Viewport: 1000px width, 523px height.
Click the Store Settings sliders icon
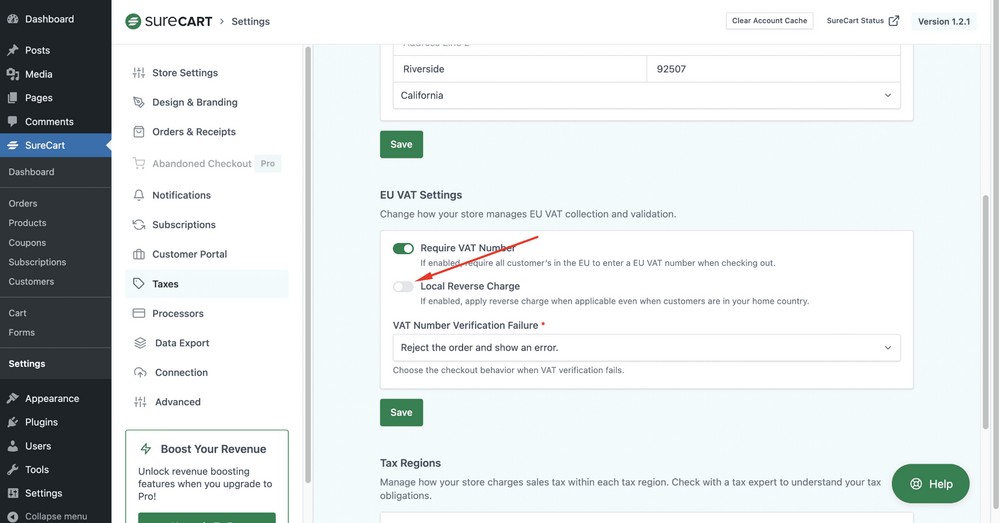coord(139,73)
